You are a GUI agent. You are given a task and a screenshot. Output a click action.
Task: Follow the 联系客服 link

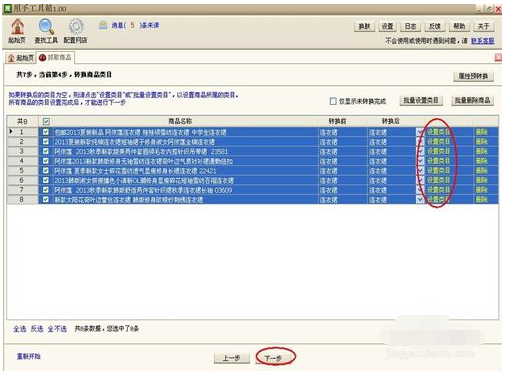point(482,41)
